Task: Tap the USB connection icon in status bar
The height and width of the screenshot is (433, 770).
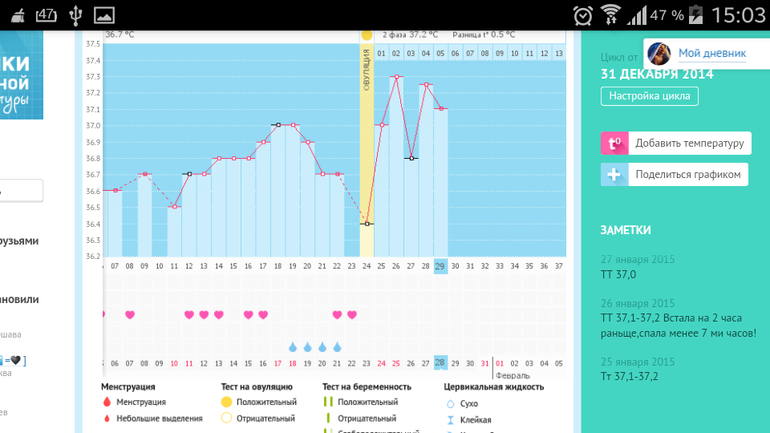Action: pyautogui.click(x=76, y=15)
